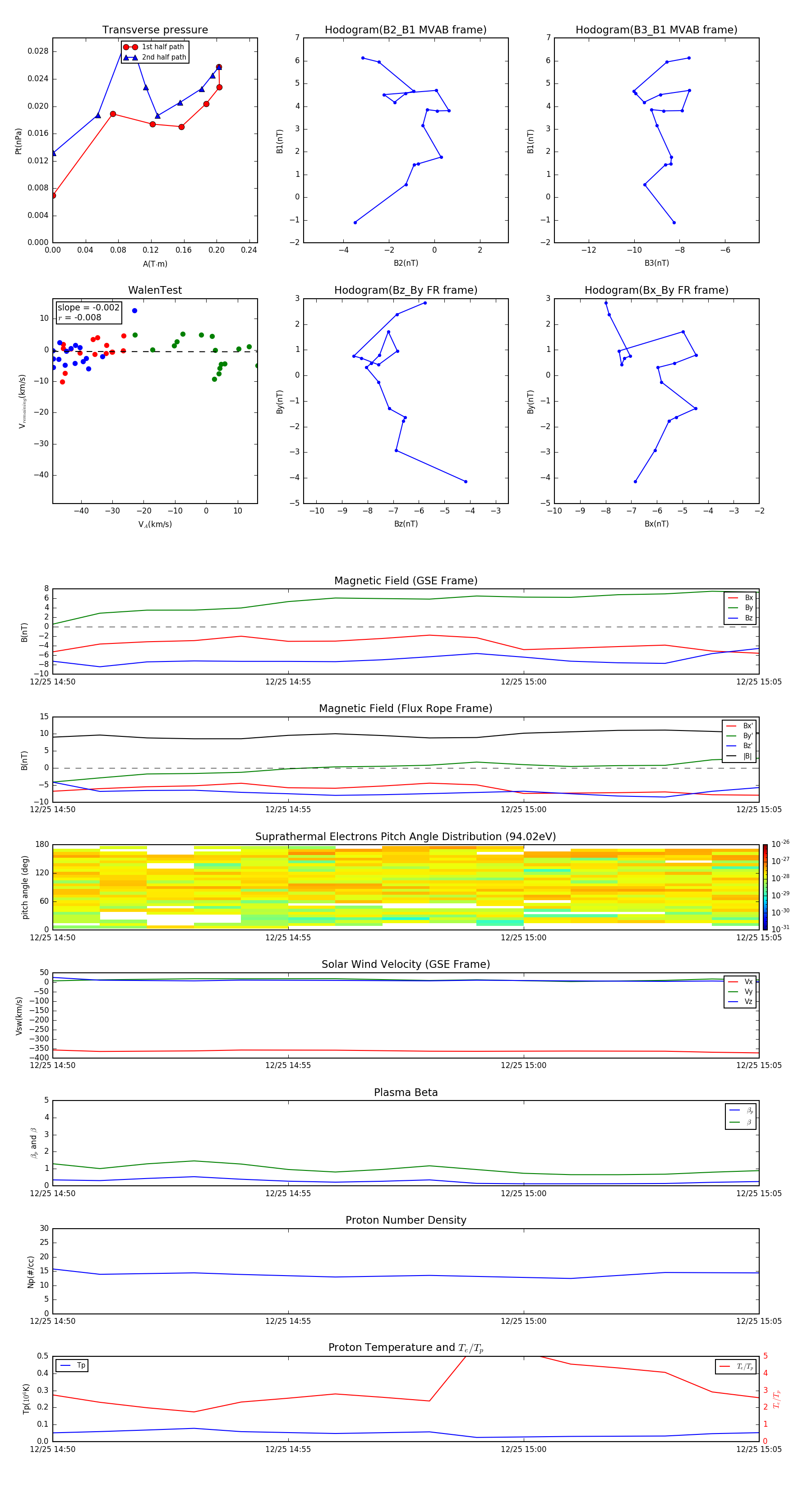This screenshot has height=1489, width=812.
Task: Click the Bz legend entry in GSE panel
Action: (x=741, y=618)
